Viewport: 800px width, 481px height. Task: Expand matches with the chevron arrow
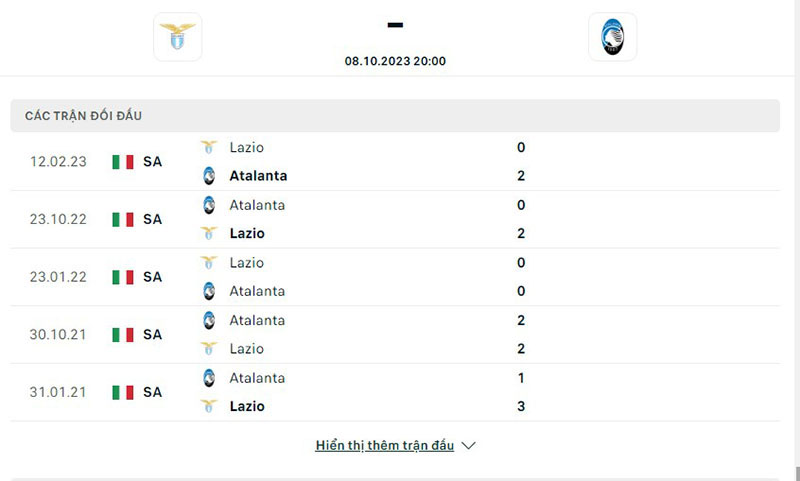(x=469, y=446)
